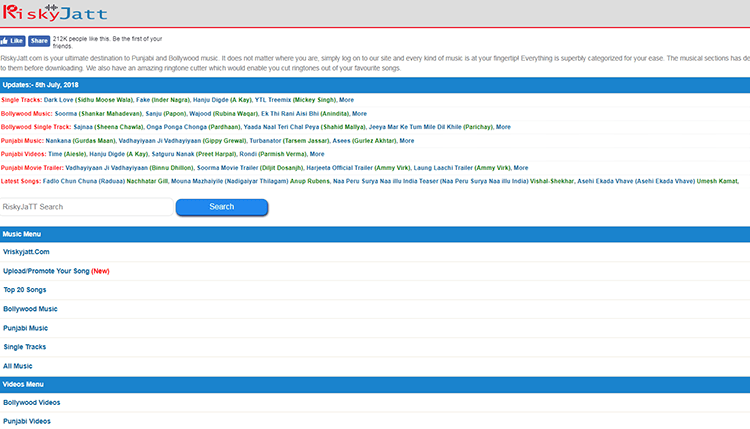750x429 pixels.
Task: Click More in Punjabi Music row
Action: coord(407,141)
